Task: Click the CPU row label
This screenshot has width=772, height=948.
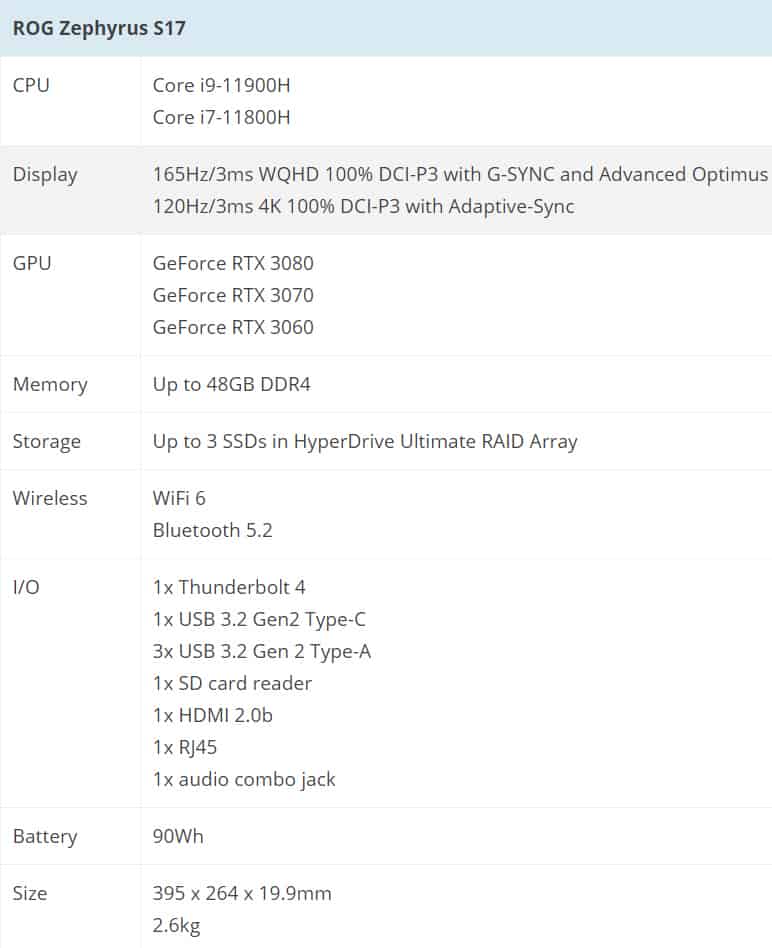Action: (x=31, y=85)
